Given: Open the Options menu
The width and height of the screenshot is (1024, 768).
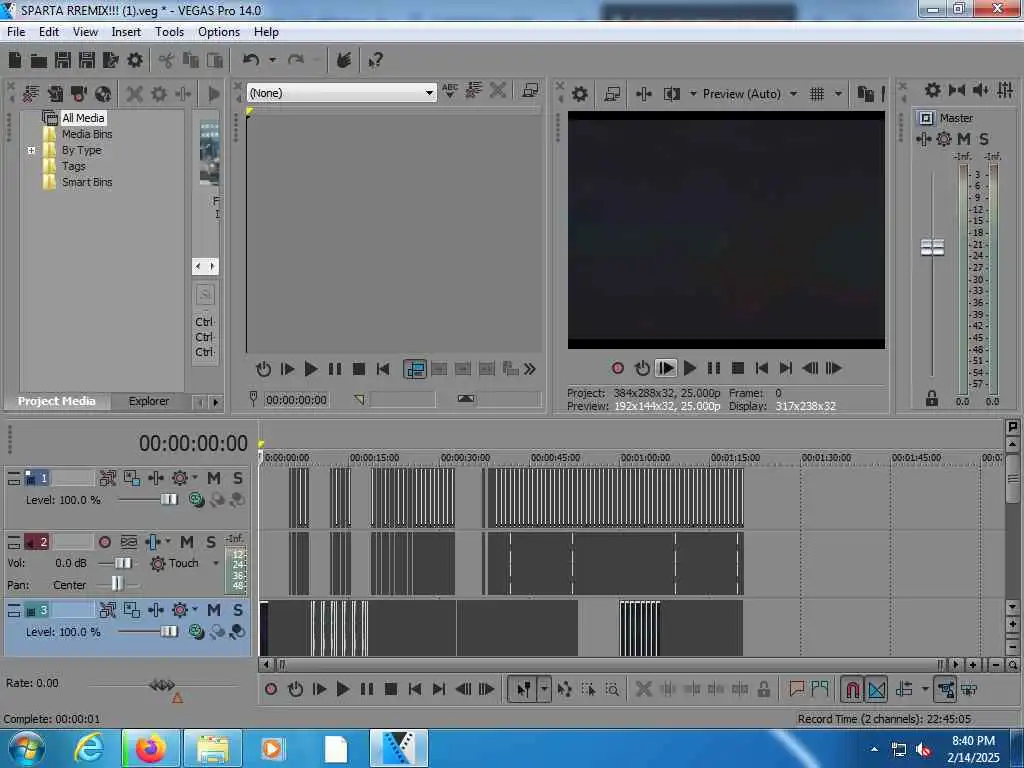Looking at the screenshot, I should coord(219,32).
